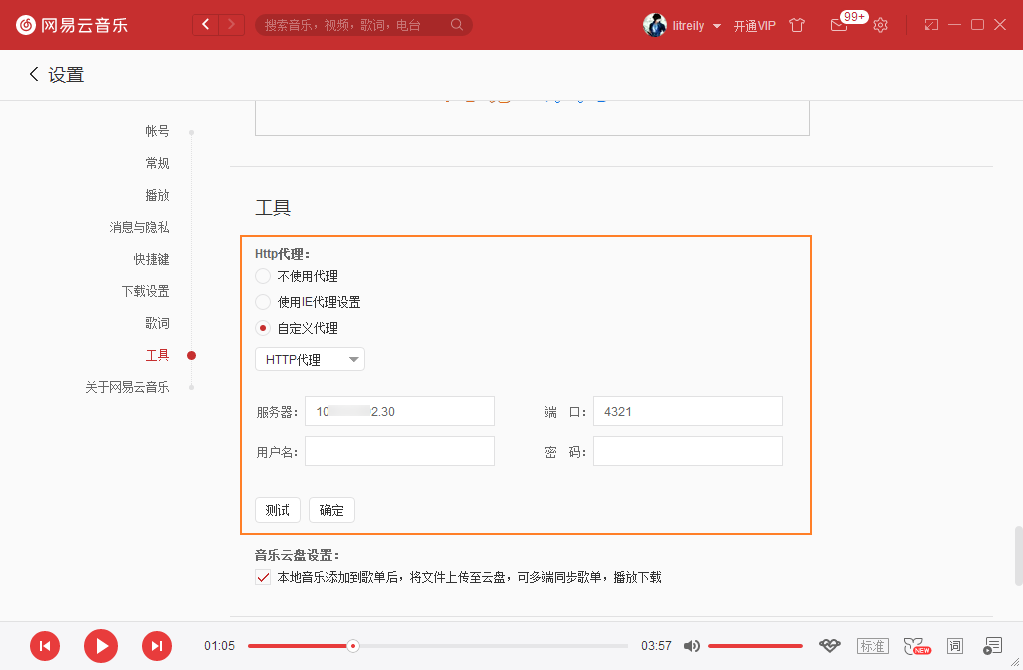Switch to 快捷键 settings section
This screenshot has width=1023, height=670.
point(151,259)
